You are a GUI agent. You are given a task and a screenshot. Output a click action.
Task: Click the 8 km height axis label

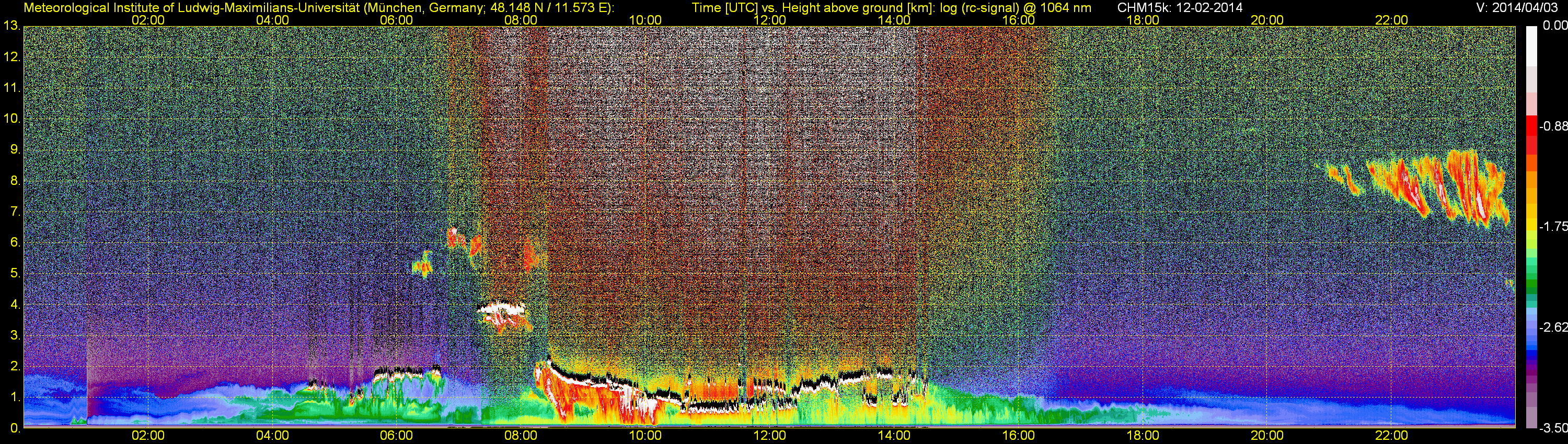point(15,181)
